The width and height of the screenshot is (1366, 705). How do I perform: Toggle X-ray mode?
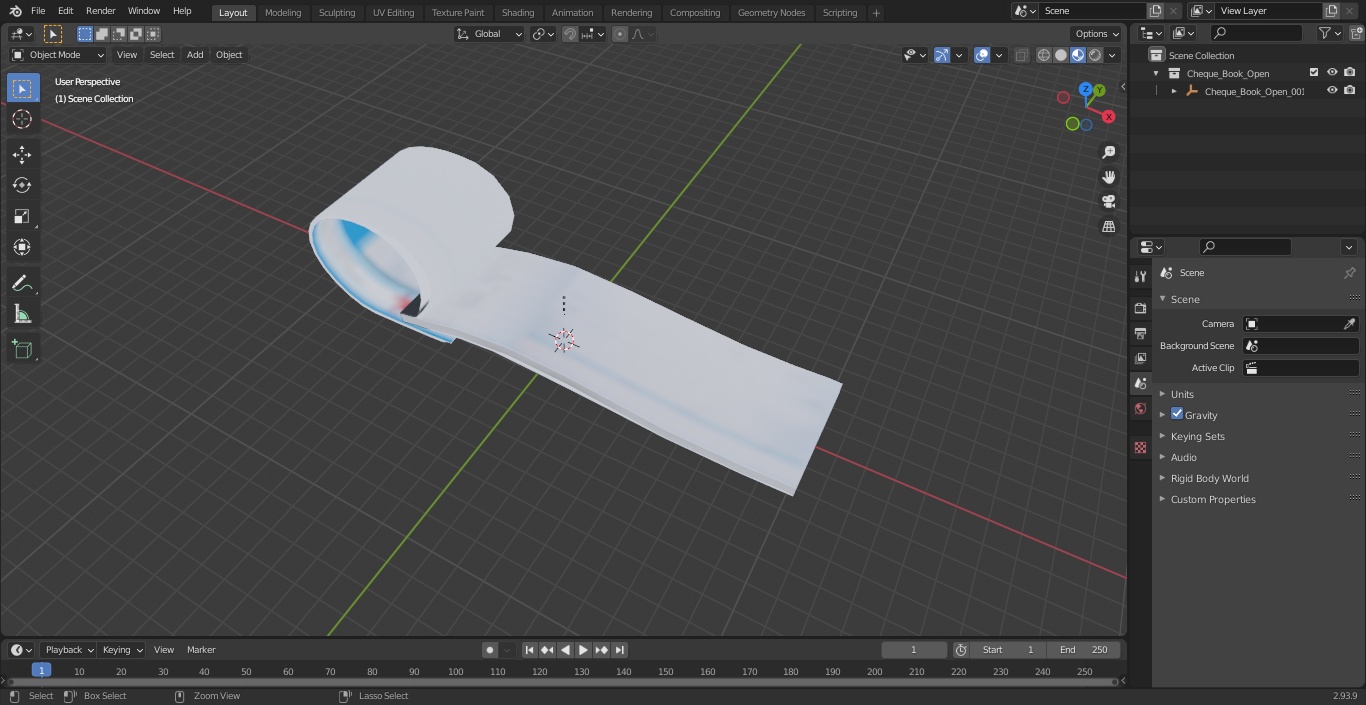click(1021, 55)
